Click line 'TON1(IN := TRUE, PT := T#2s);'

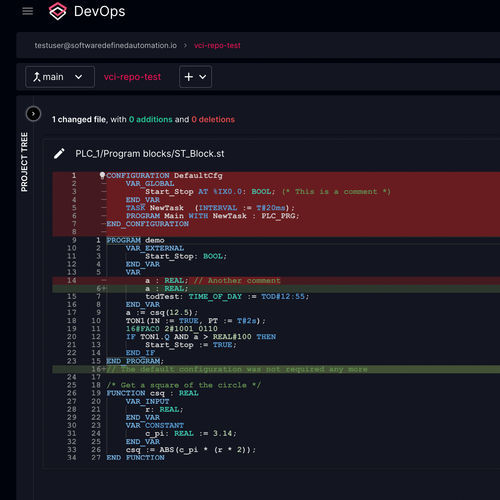(196, 321)
